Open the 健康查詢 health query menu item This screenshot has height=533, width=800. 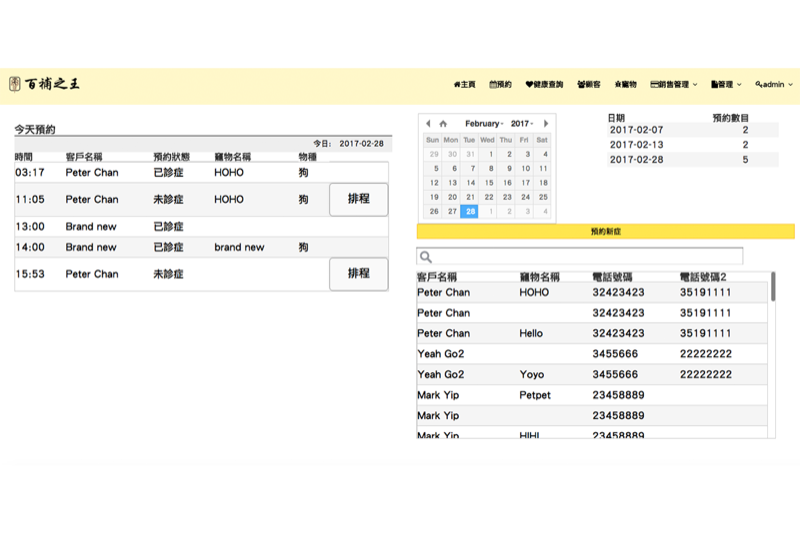coord(544,85)
